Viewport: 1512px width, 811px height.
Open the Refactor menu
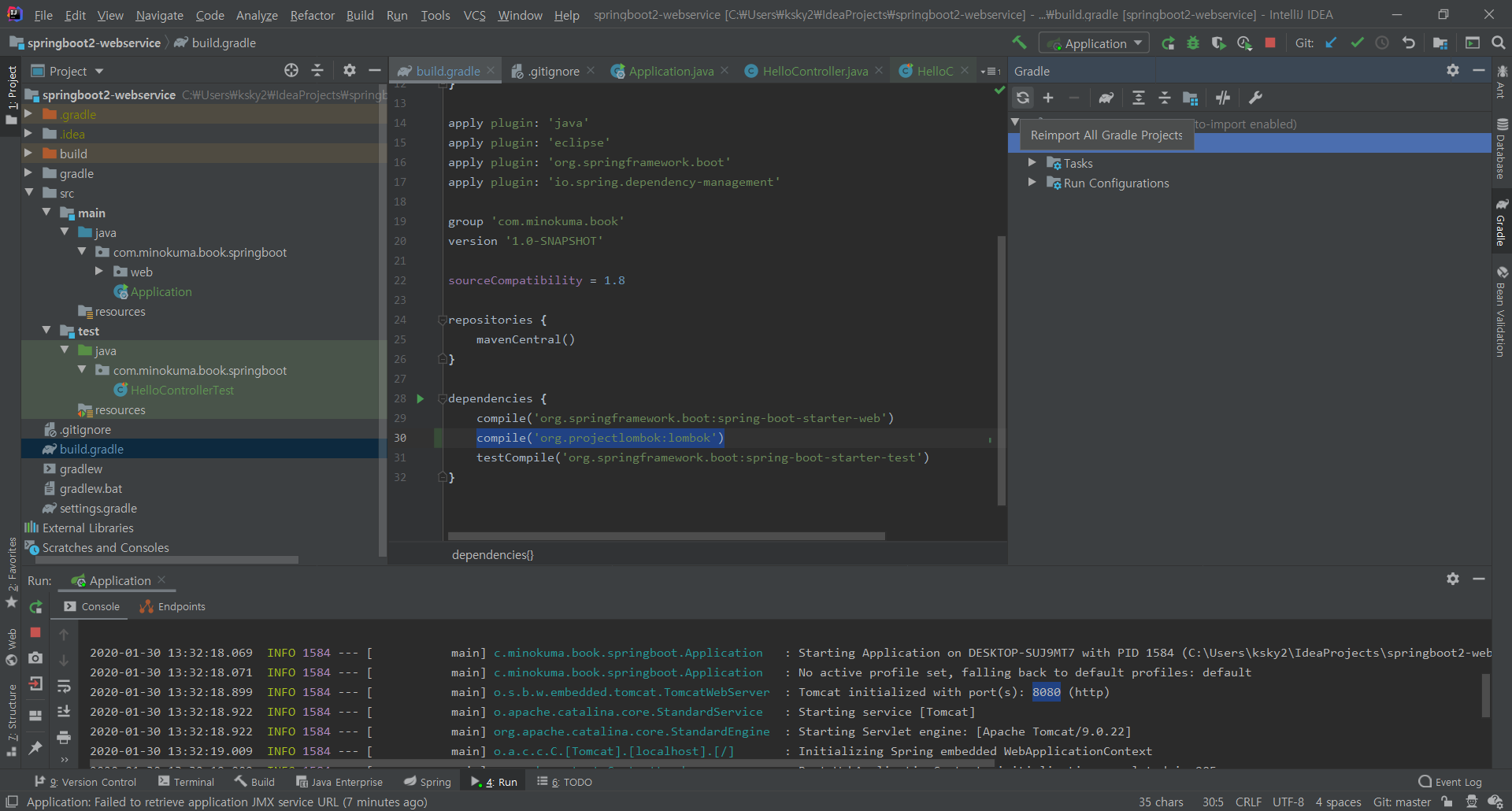[x=312, y=15]
